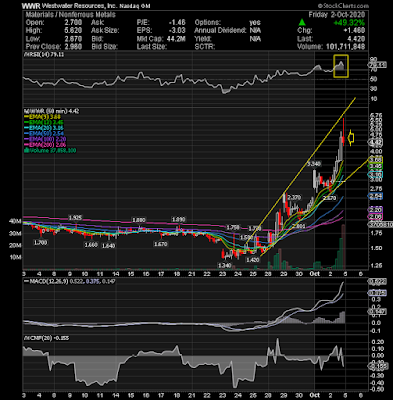Click the Mkt Cap value 44.2M
Screen dimensions: 393x400
click(x=176, y=39)
